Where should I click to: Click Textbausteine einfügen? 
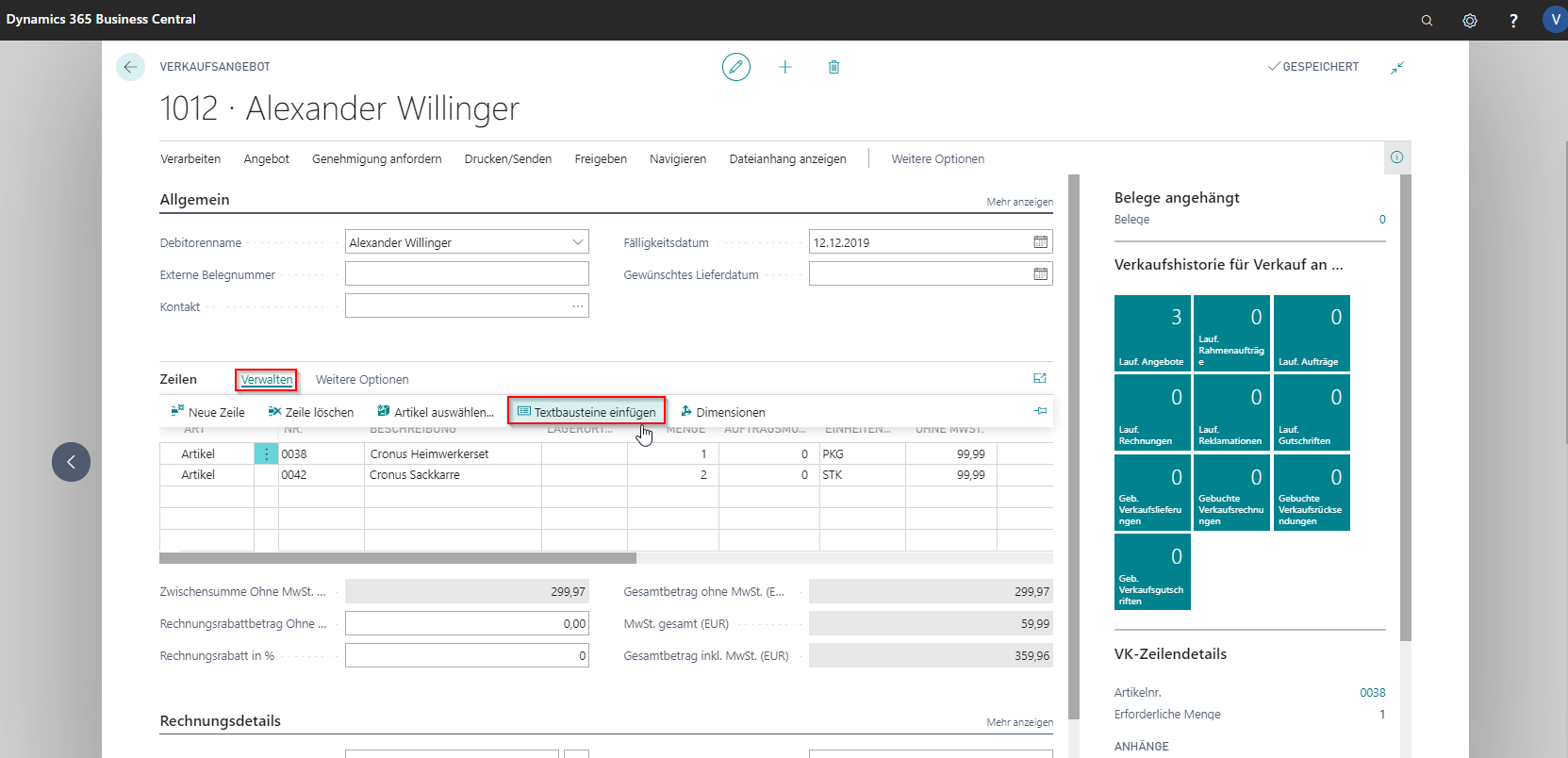click(x=586, y=412)
